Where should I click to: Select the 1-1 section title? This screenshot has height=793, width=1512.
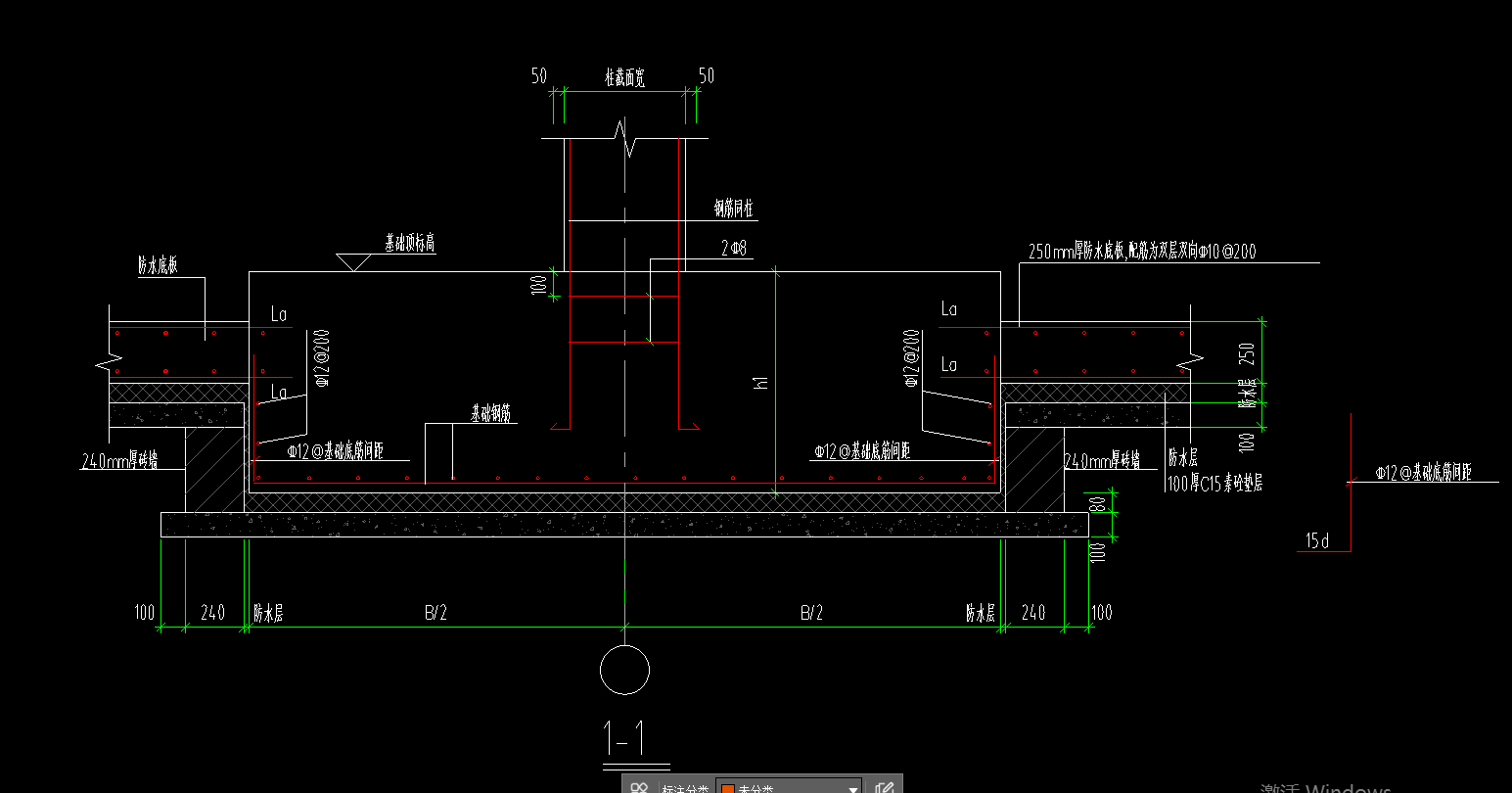click(624, 737)
